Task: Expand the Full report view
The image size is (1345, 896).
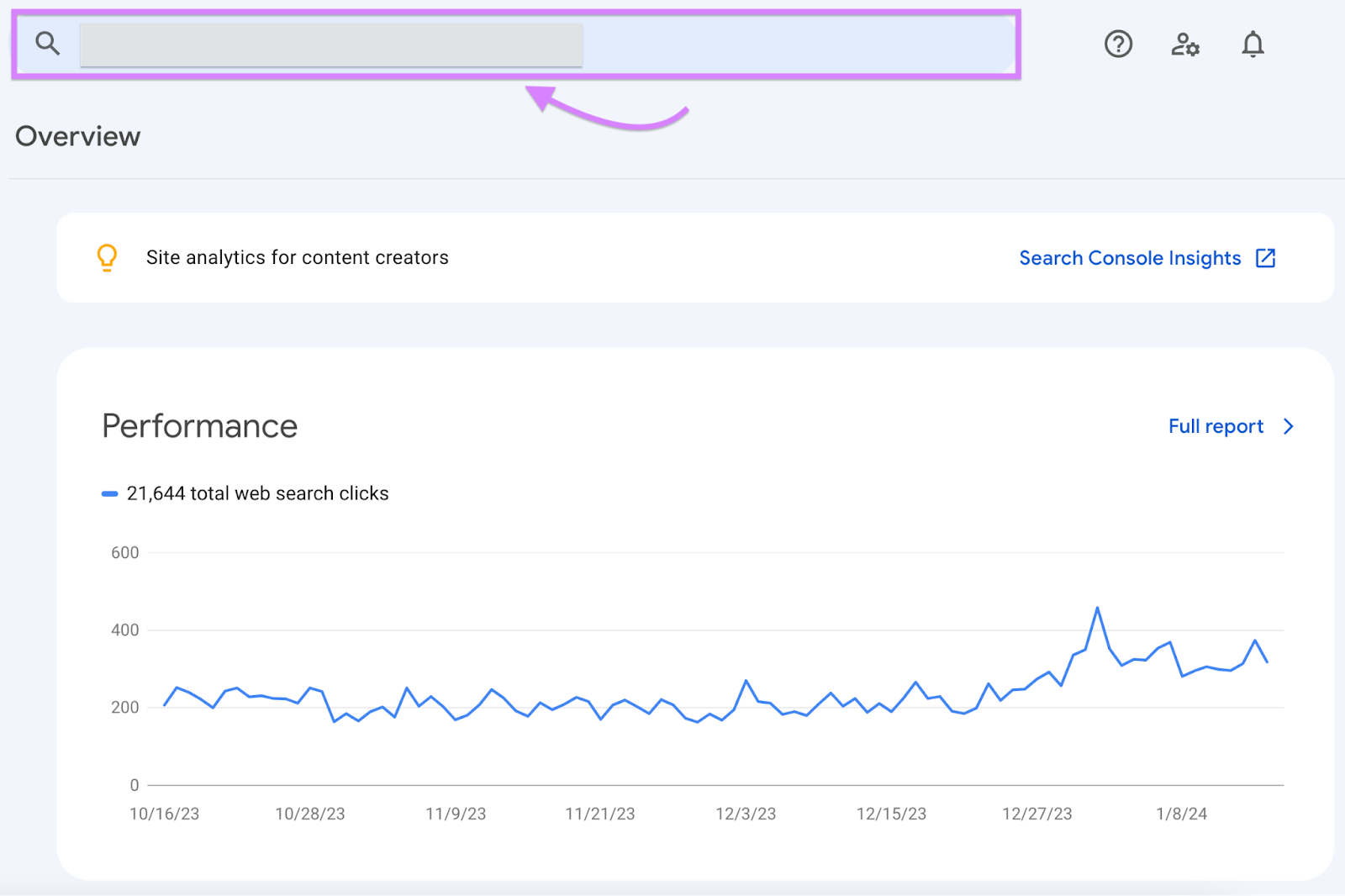Action: pyautogui.click(x=1215, y=426)
